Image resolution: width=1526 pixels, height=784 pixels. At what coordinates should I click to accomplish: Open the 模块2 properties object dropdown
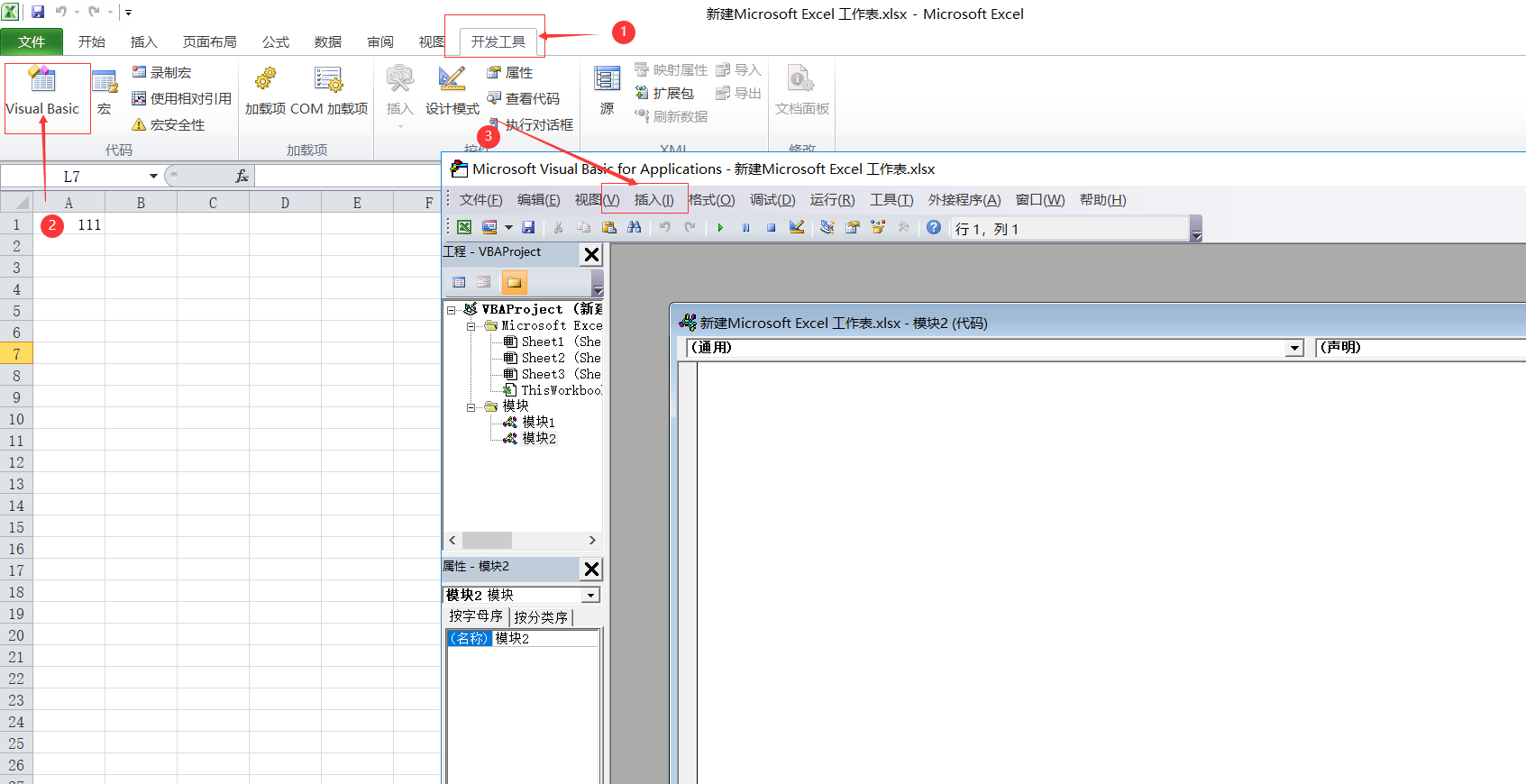tap(591, 596)
